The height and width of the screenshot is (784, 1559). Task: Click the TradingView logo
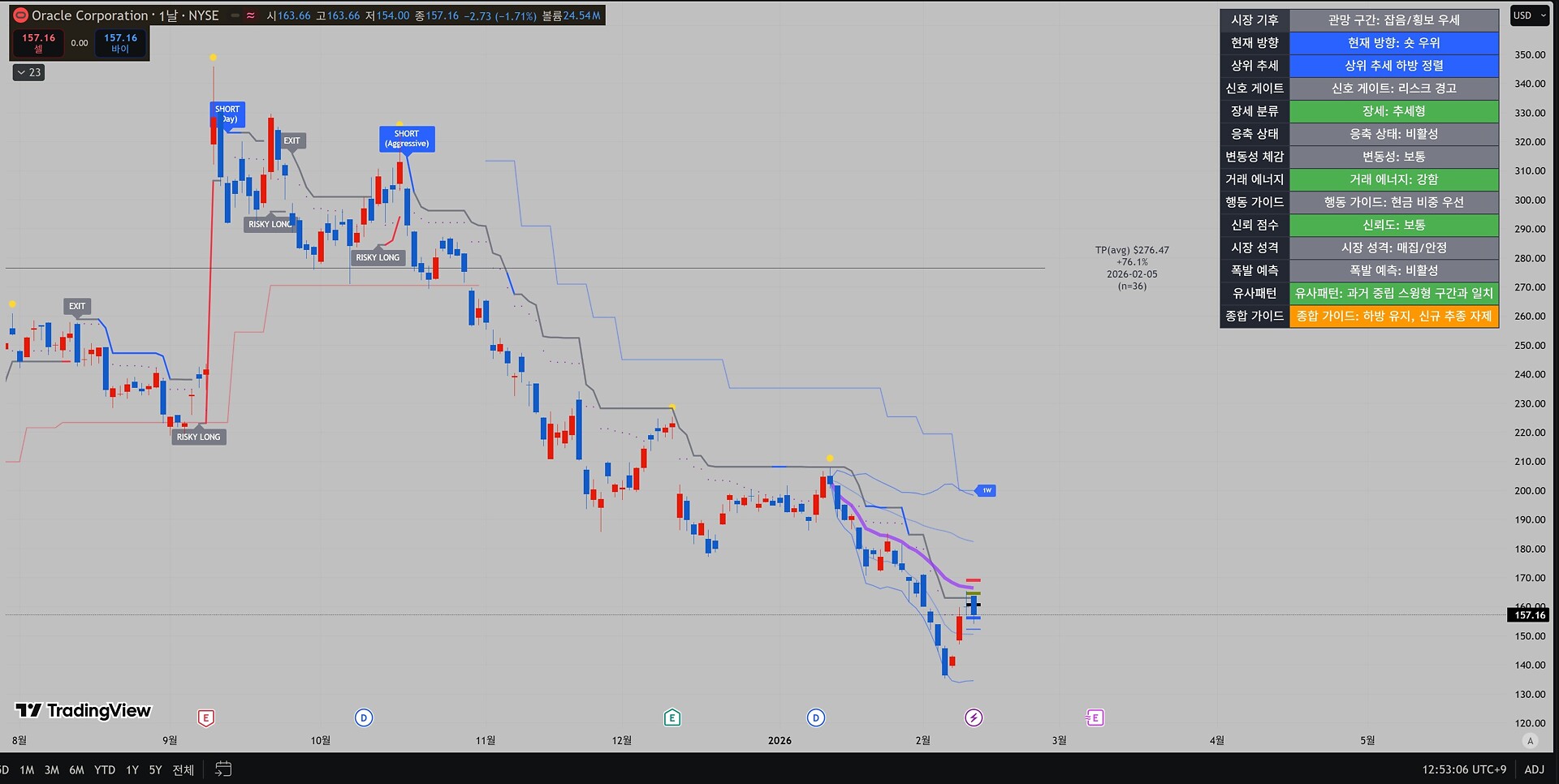[x=84, y=711]
